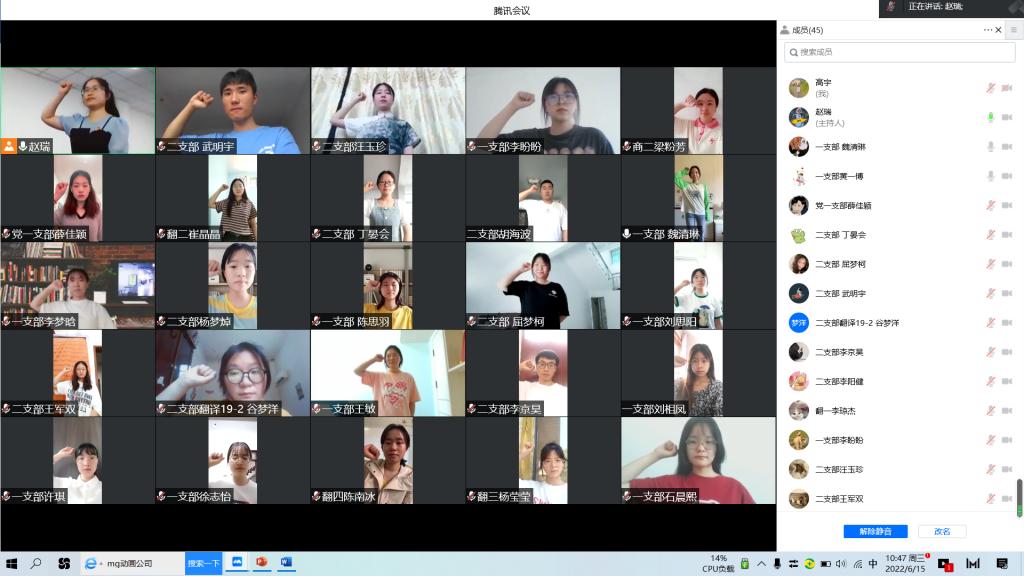Click the 解除静音 unmute button

point(874,531)
